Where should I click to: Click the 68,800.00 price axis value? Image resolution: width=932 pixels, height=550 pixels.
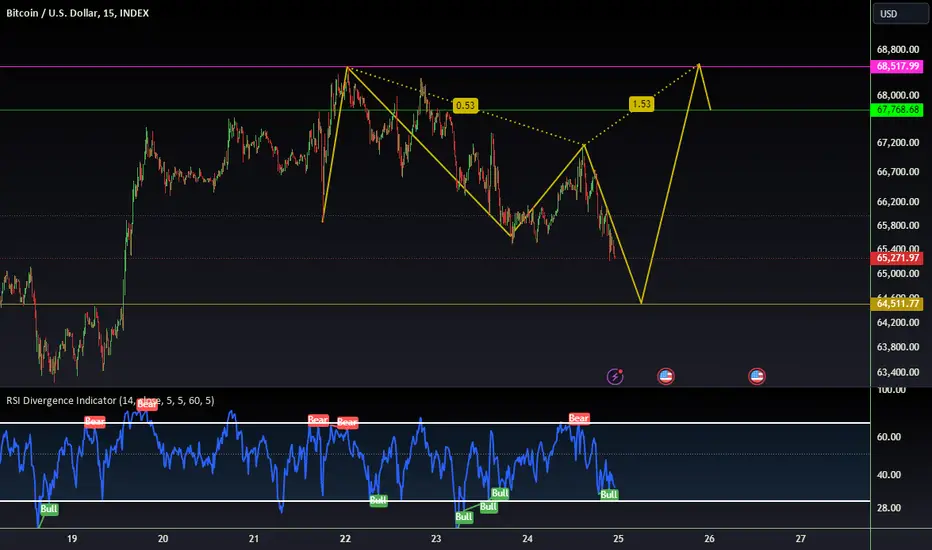898,50
